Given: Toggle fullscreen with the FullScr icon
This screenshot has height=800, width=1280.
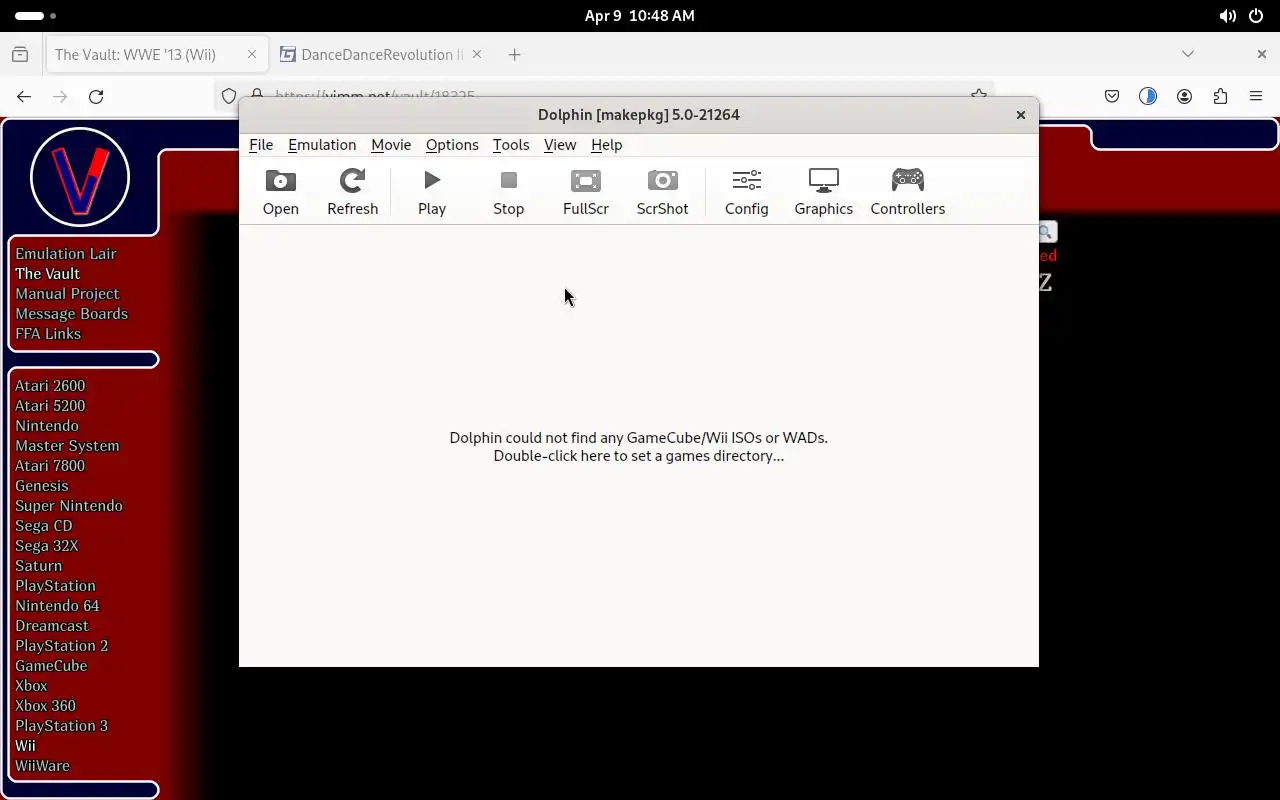Looking at the screenshot, I should tap(586, 192).
